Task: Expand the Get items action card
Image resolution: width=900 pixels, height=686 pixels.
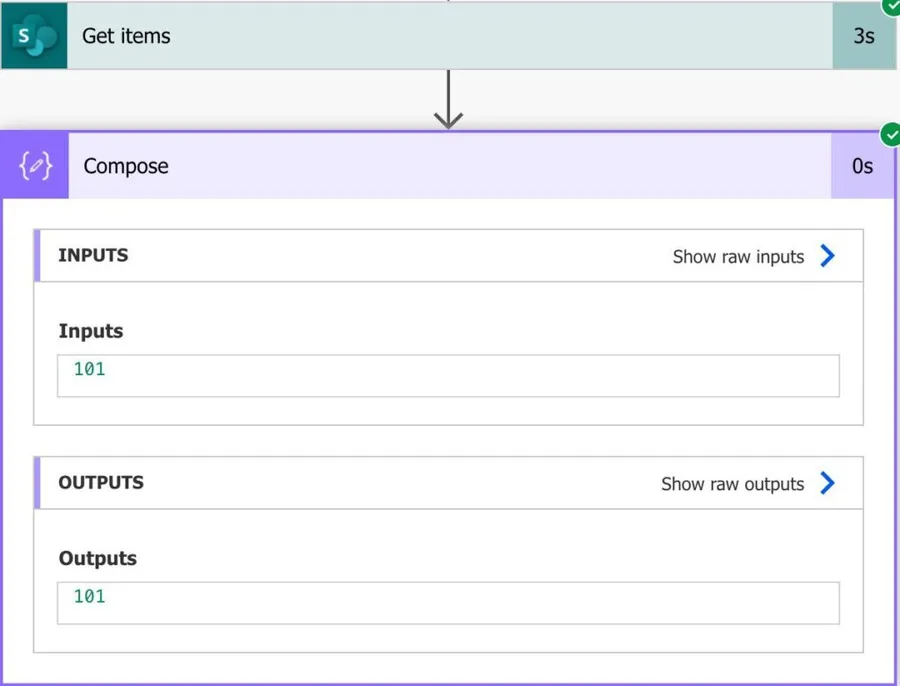Action: pyautogui.click(x=450, y=36)
